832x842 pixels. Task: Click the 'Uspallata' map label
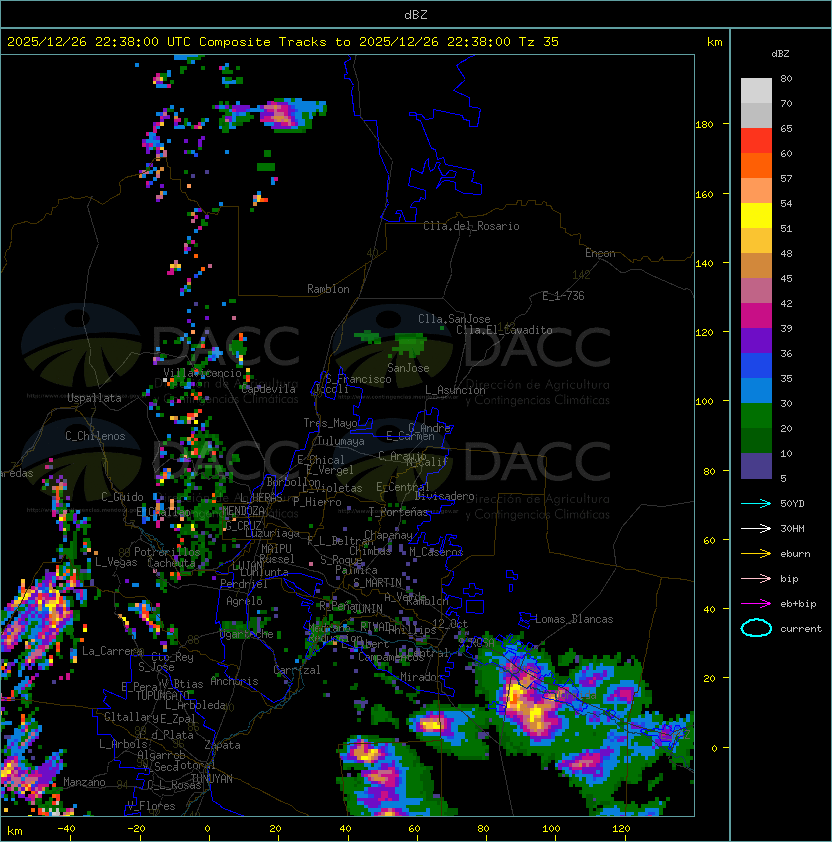coord(94,398)
